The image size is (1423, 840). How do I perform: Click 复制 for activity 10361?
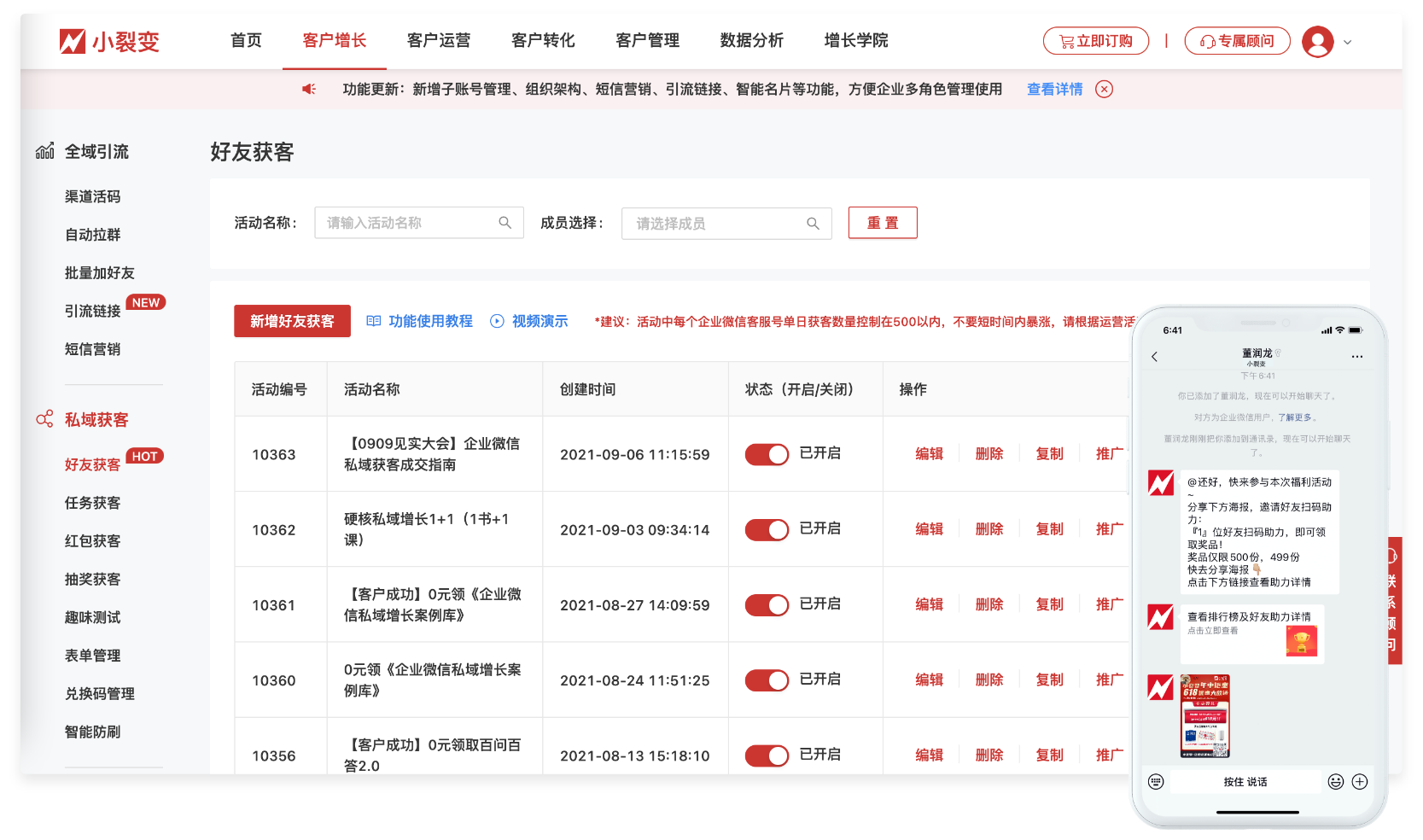point(1049,604)
